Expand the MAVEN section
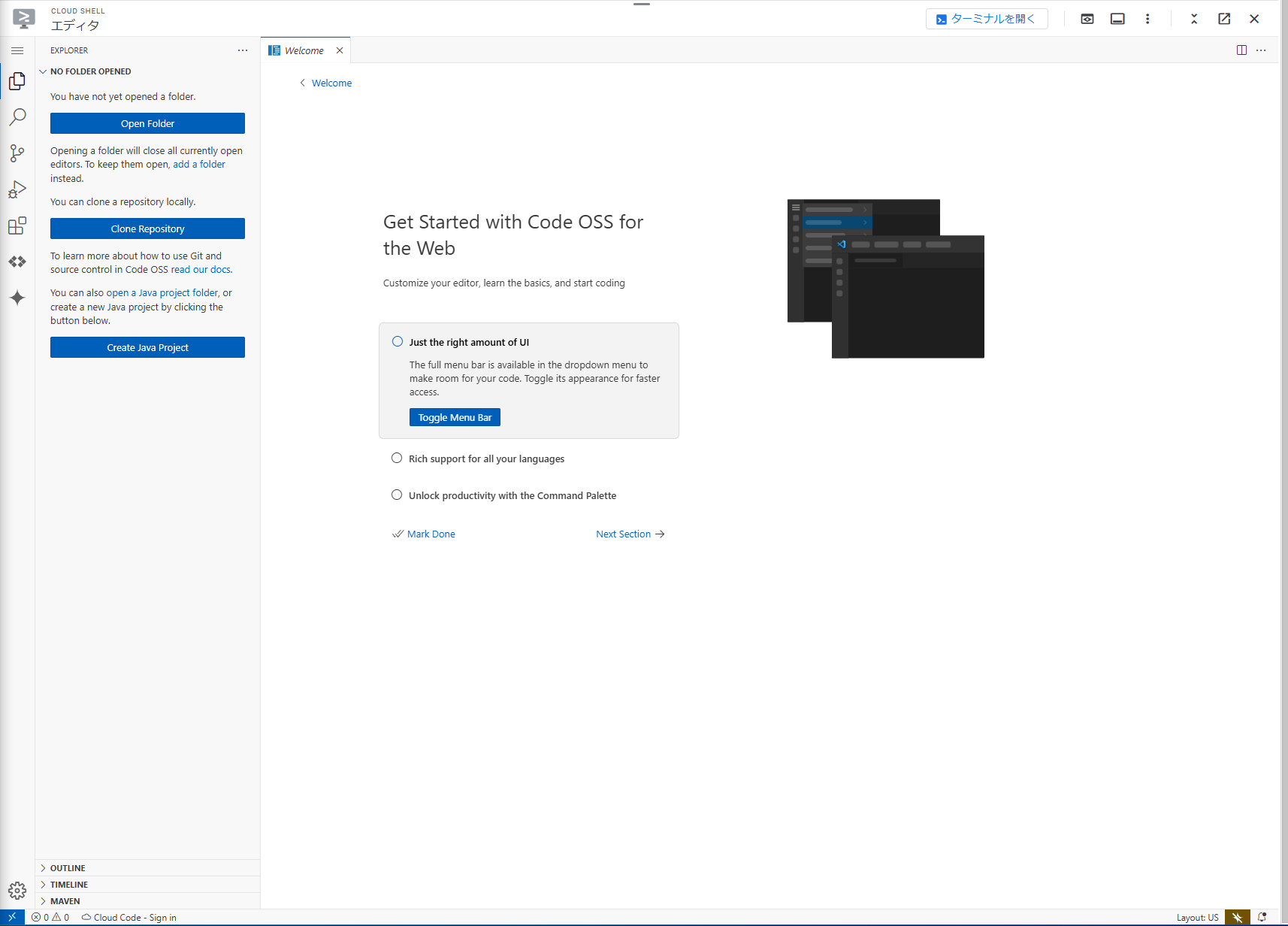1288x926 pixels. coord(147,901)
